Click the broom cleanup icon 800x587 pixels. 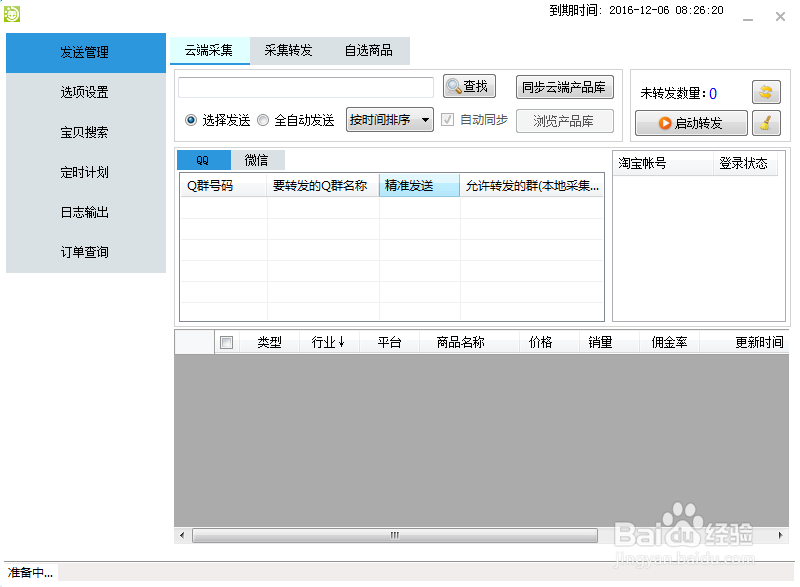coord(766,121)
